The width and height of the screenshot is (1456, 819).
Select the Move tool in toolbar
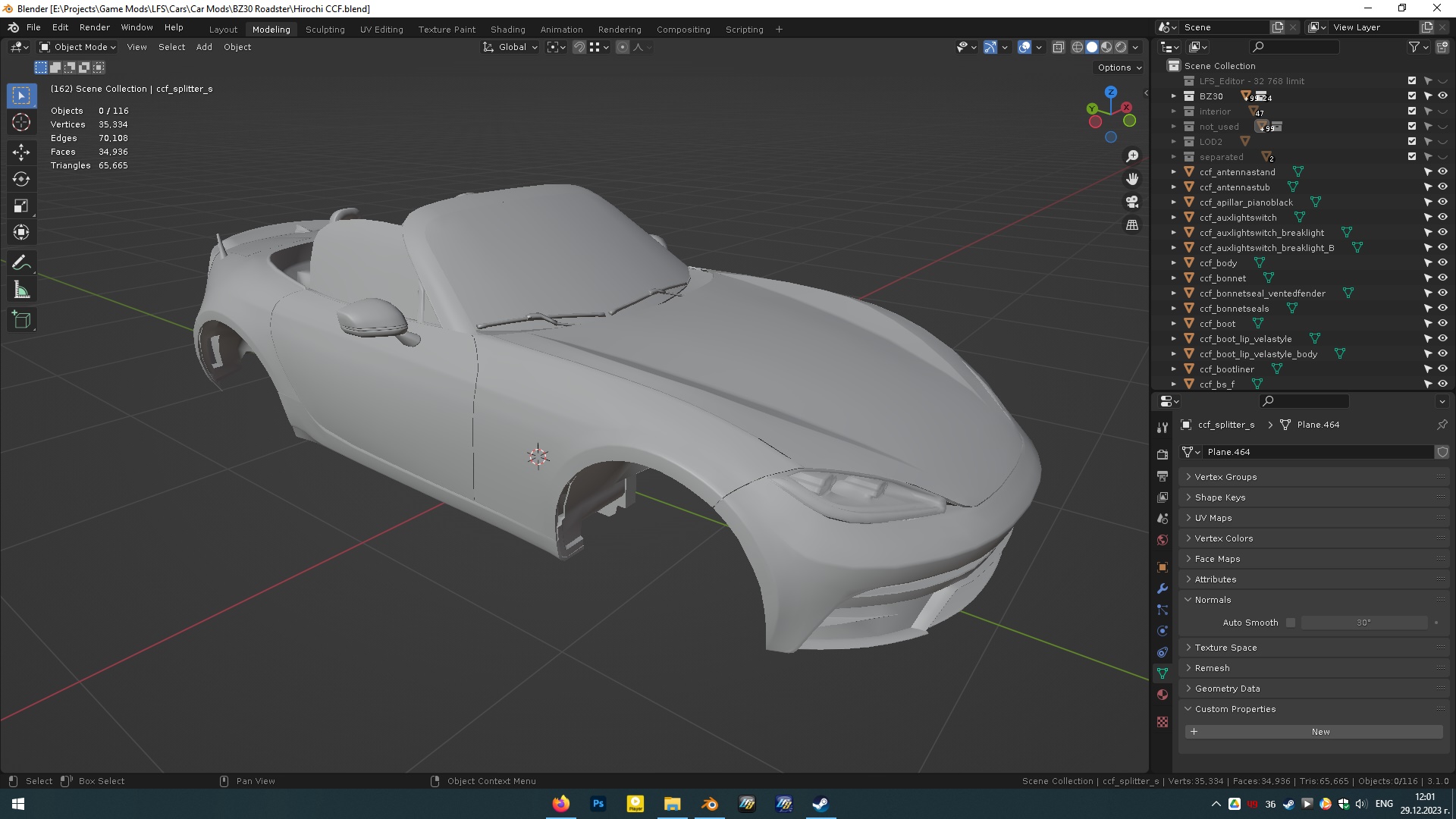tap(21, 152)
